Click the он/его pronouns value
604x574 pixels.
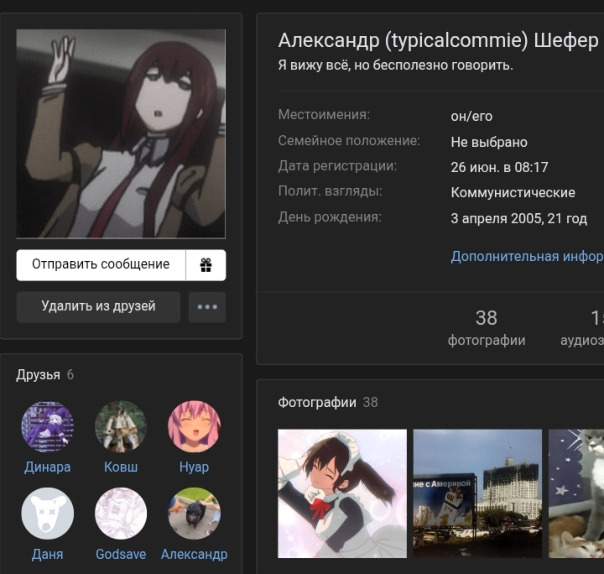(471, 116)
